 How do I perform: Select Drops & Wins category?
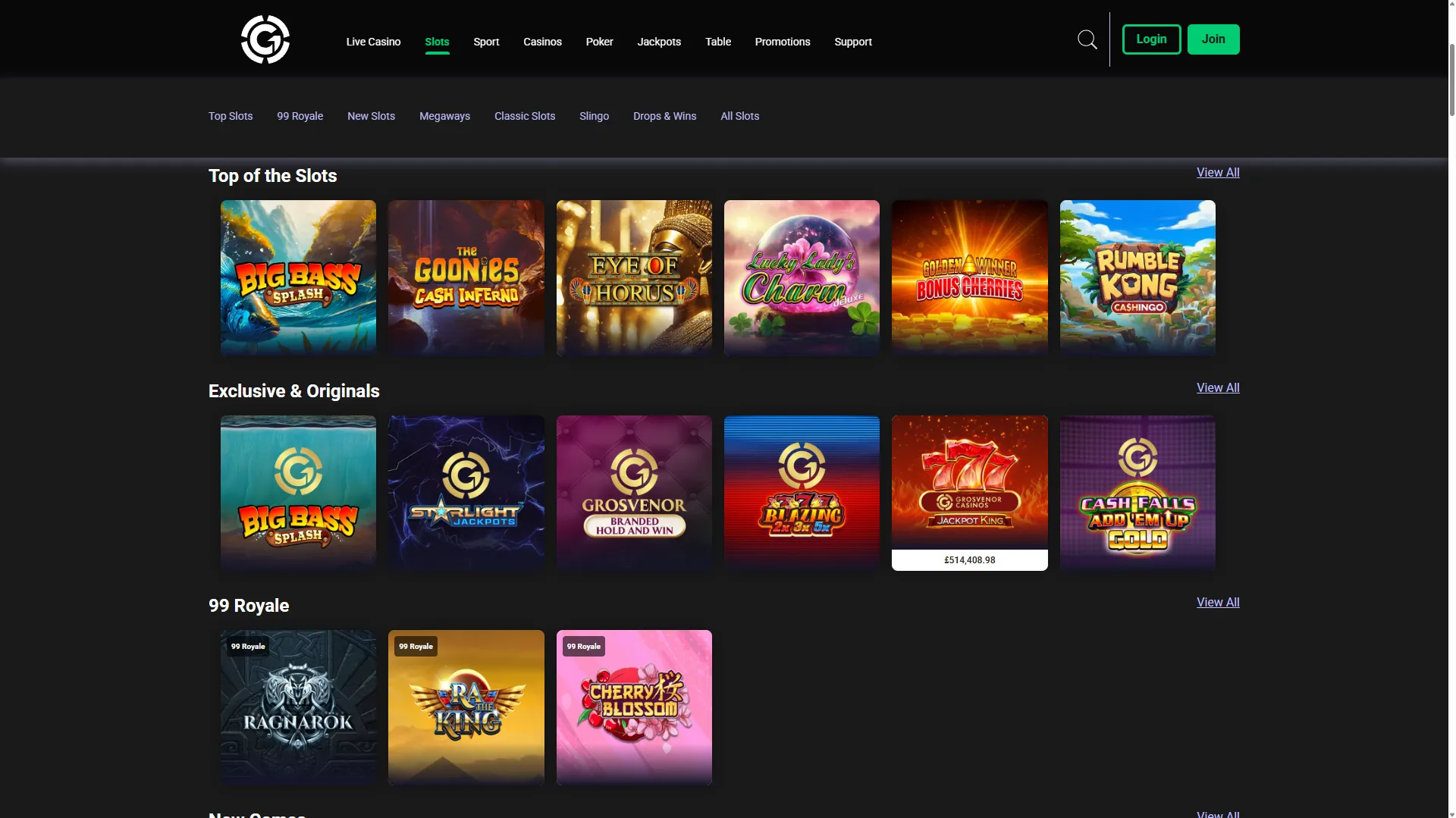click(664, 116)
